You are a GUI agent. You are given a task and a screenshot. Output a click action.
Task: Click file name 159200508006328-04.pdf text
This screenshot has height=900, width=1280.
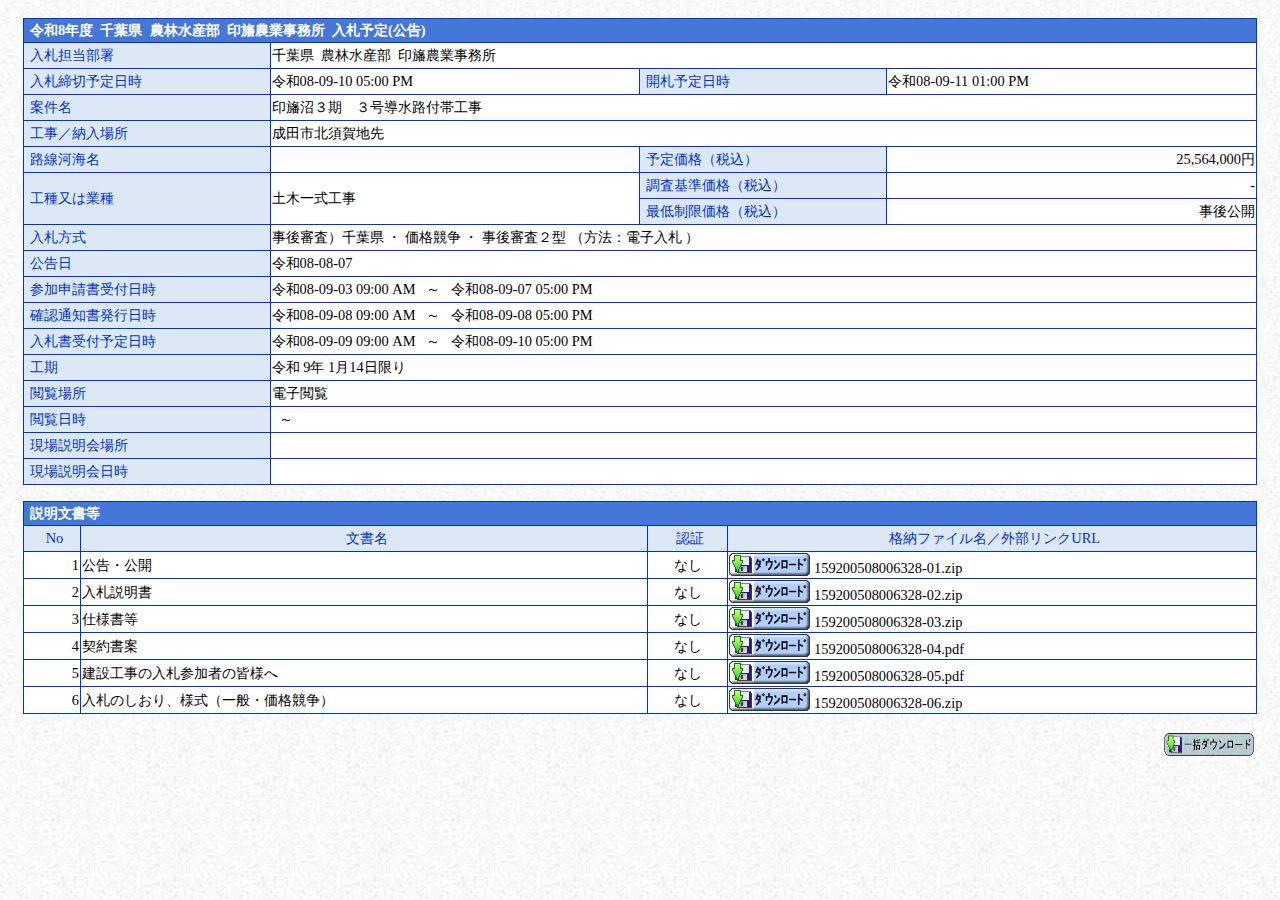[x=889, y=649]
